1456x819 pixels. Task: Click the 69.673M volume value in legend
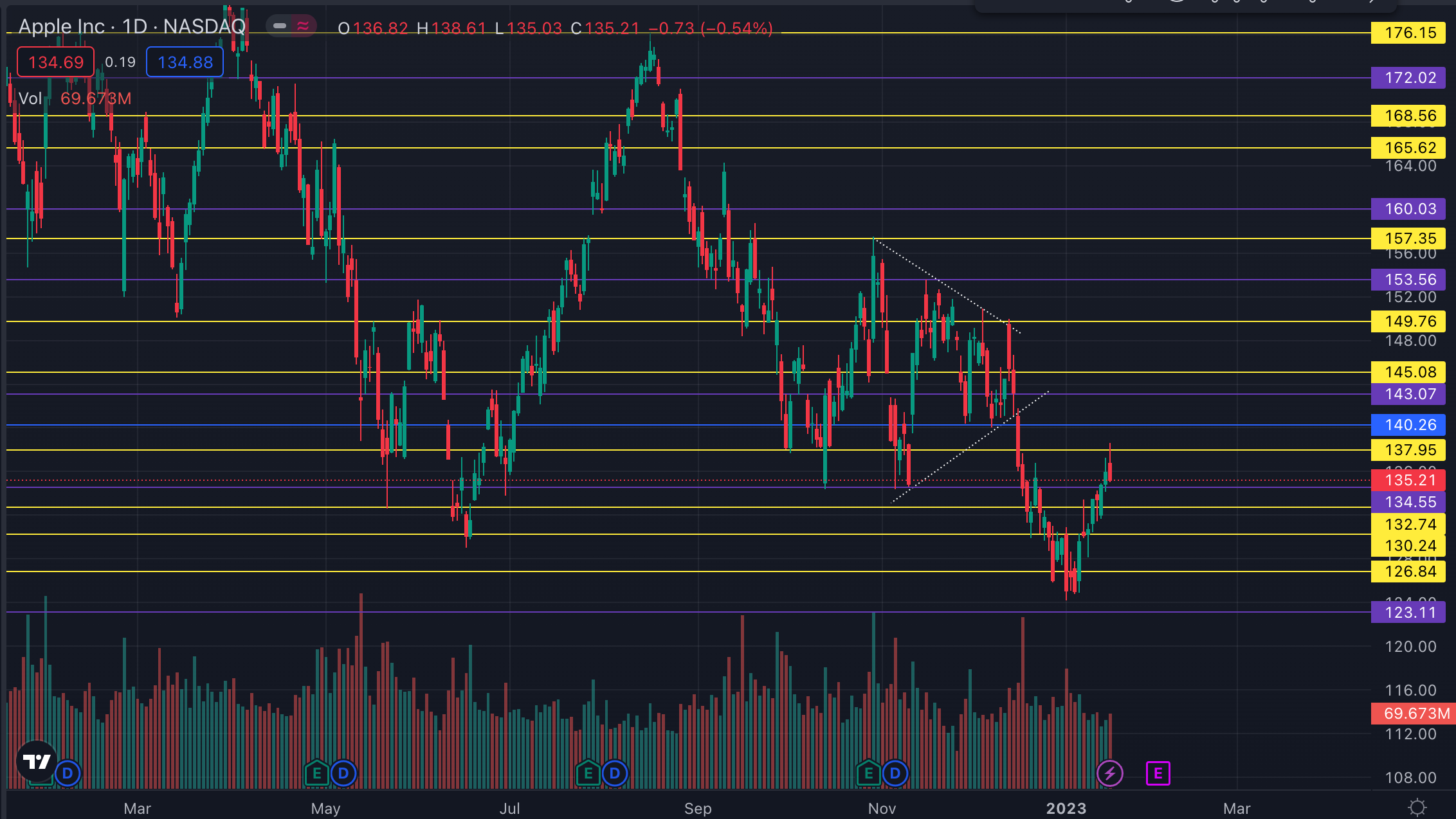pyautogui.click(x=96, y=98)
